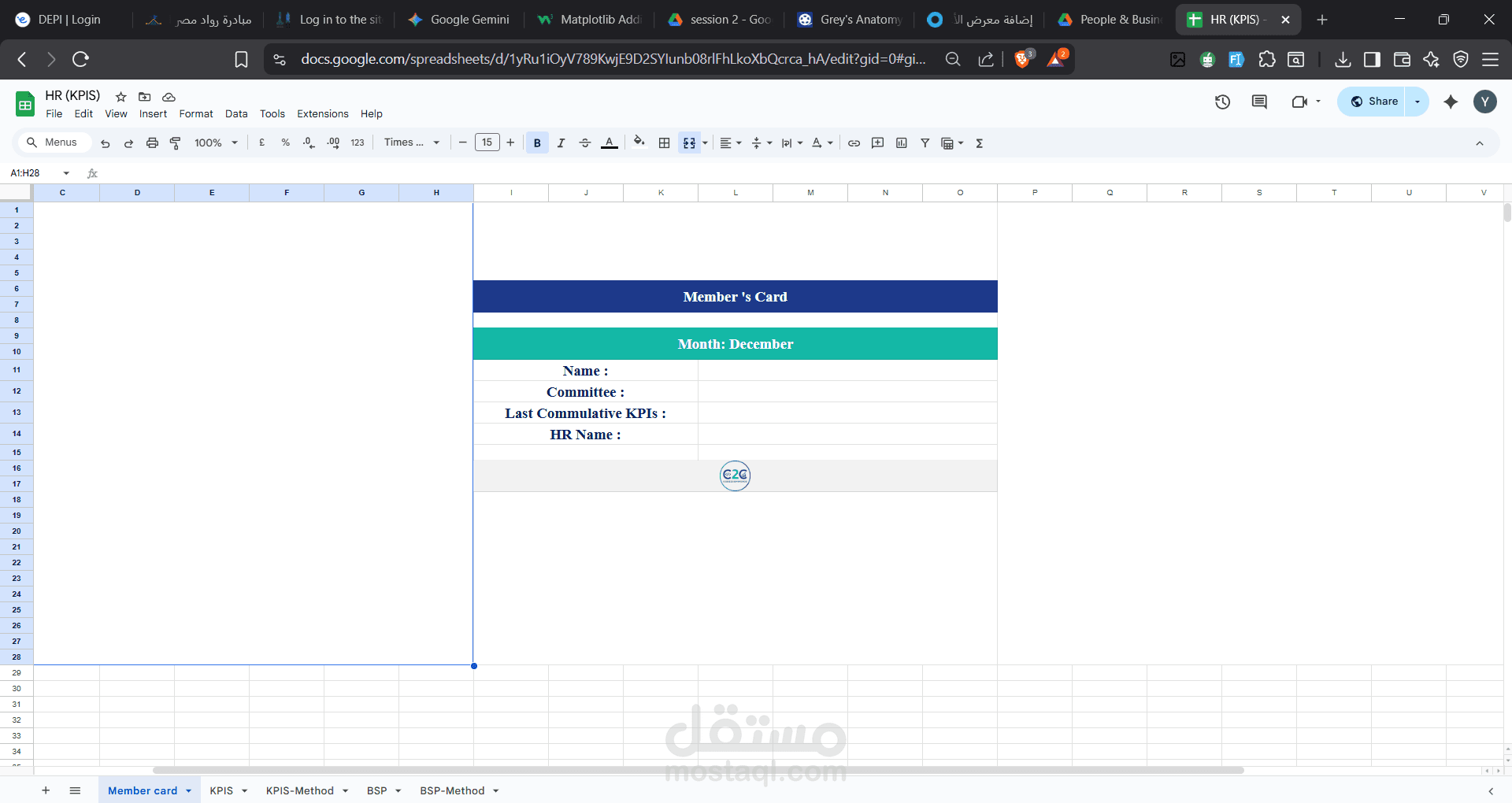Open the functions menu with the sigma icon
Image resolution: width=1512 pixels, height=803 pixels.
point(979,142)
